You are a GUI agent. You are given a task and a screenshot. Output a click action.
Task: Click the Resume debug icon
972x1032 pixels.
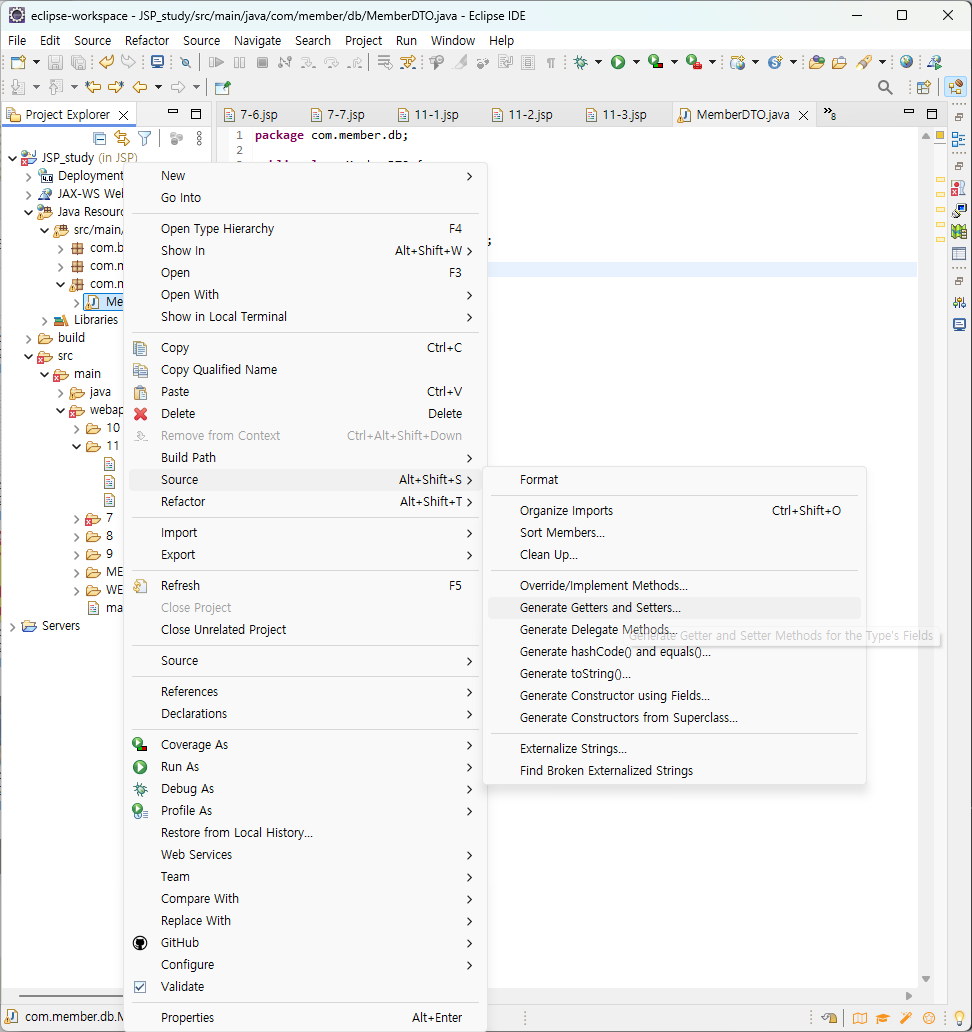pyautogui.click(x=216, y=63)
